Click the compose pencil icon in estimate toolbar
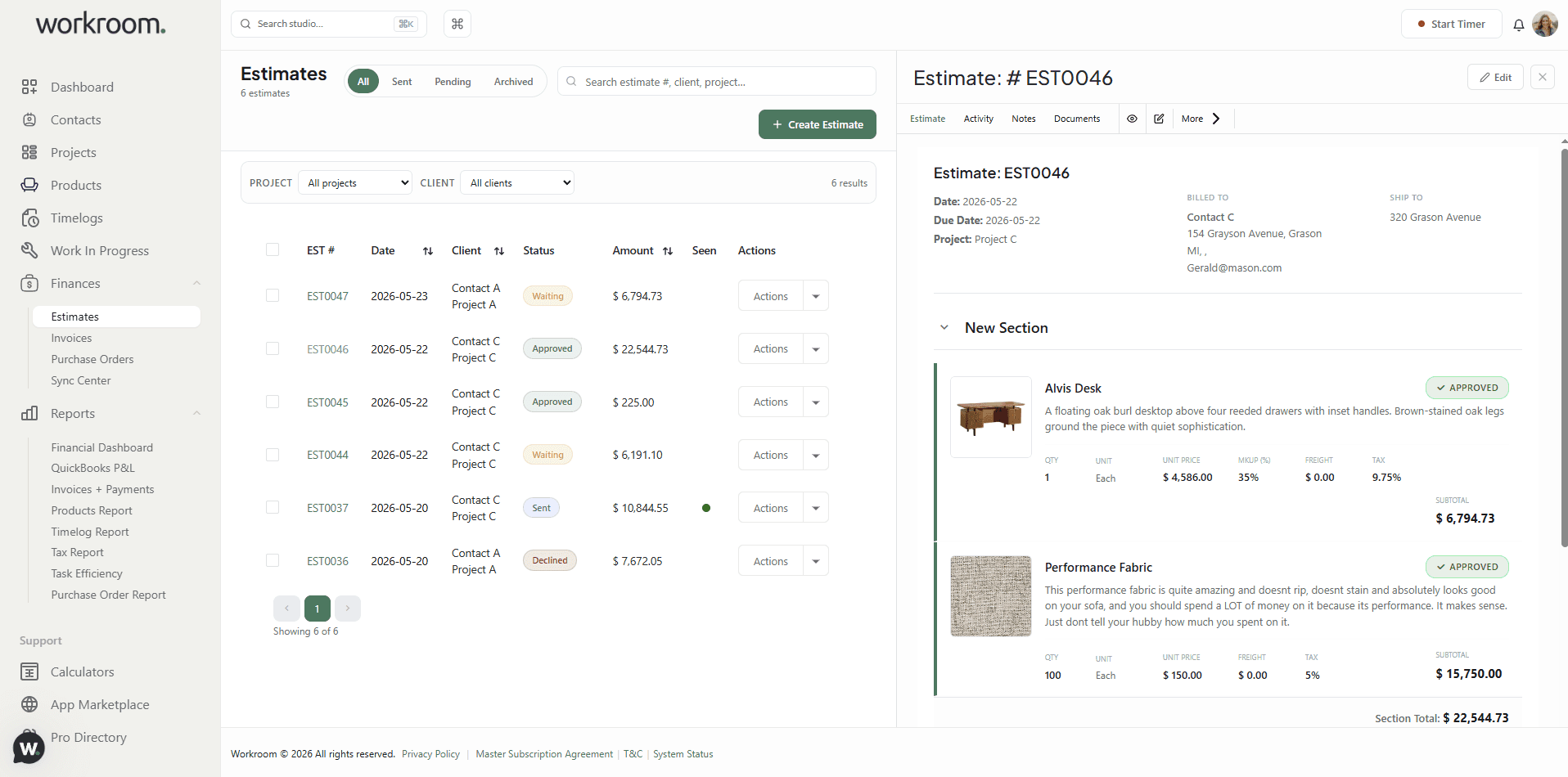 pyautogui.click(x=1159, y=119)
